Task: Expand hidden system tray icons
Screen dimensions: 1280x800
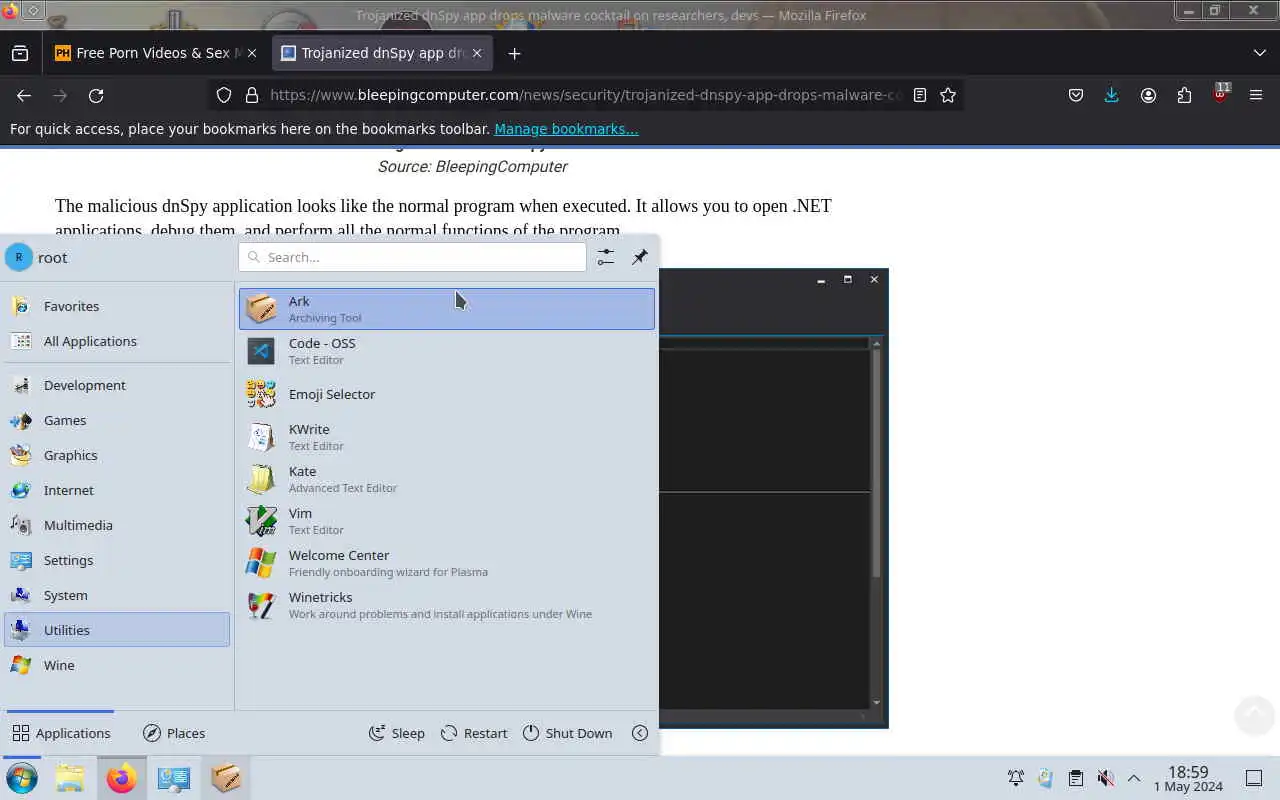Action: click(x=1134, y=778)
